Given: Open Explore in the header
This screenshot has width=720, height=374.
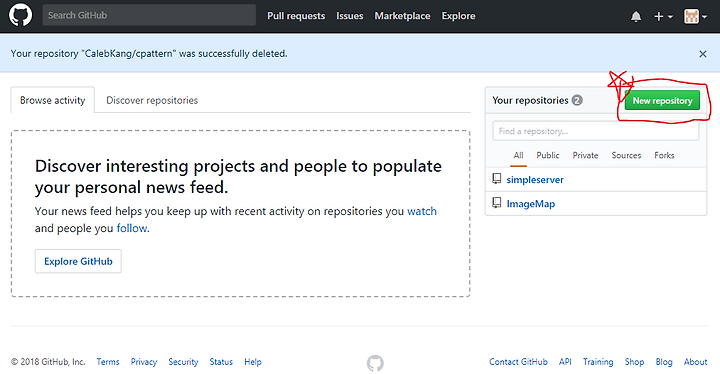Looking at the screenshot, I should [458, 16].
